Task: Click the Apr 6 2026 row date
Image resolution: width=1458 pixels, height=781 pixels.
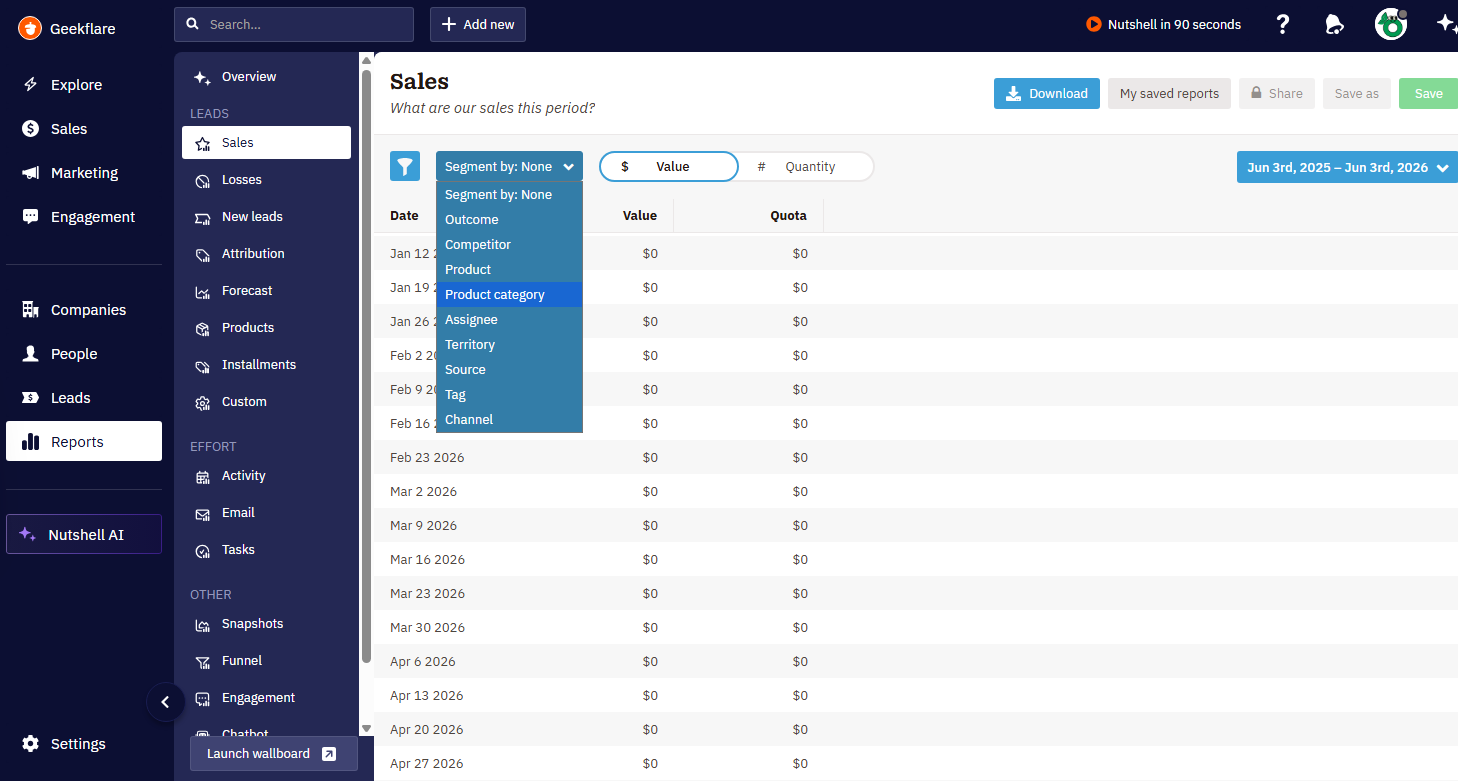Action: point(423,662)
